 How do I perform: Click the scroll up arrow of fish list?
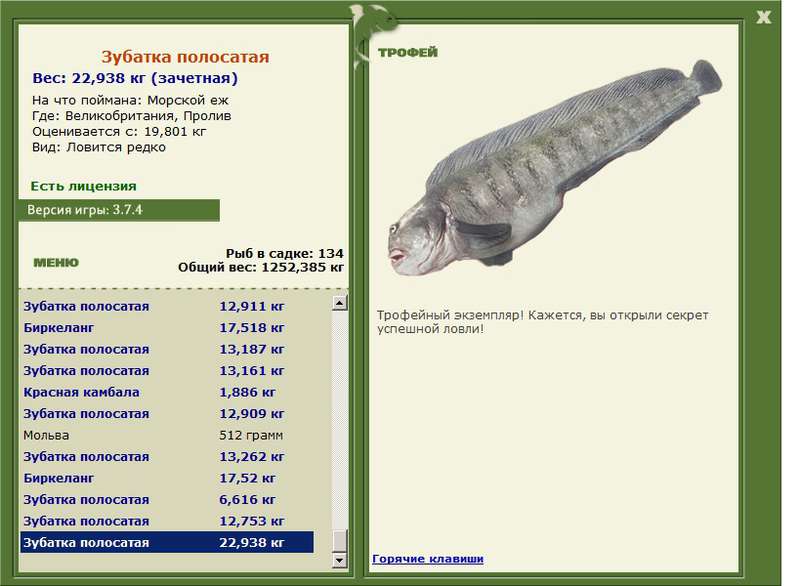(340, 303)
